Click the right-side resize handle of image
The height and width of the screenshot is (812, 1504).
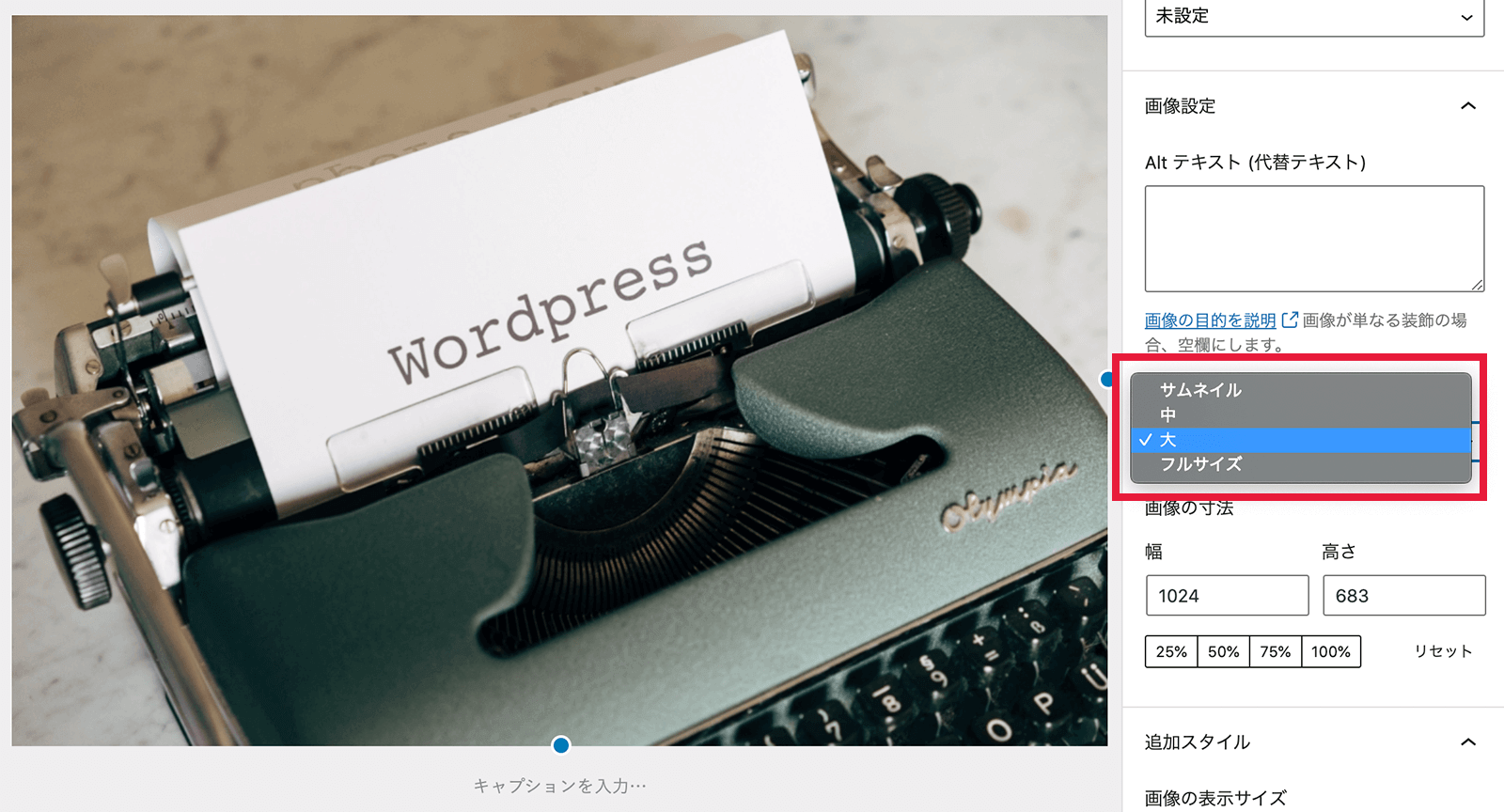pos(1107,380)
